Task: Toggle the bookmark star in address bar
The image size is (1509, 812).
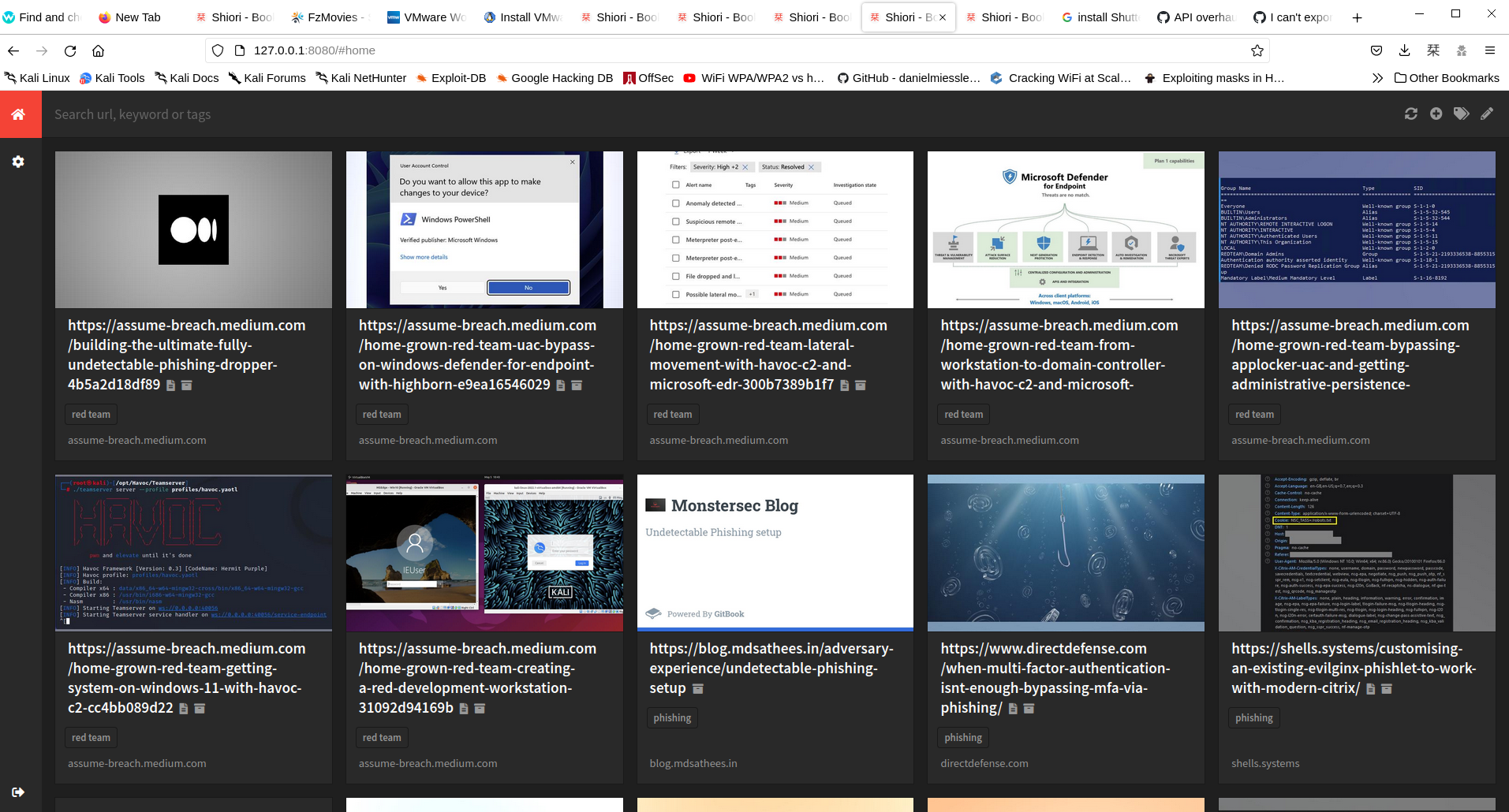Action: pyautogui.click(x=1256, y=50)
